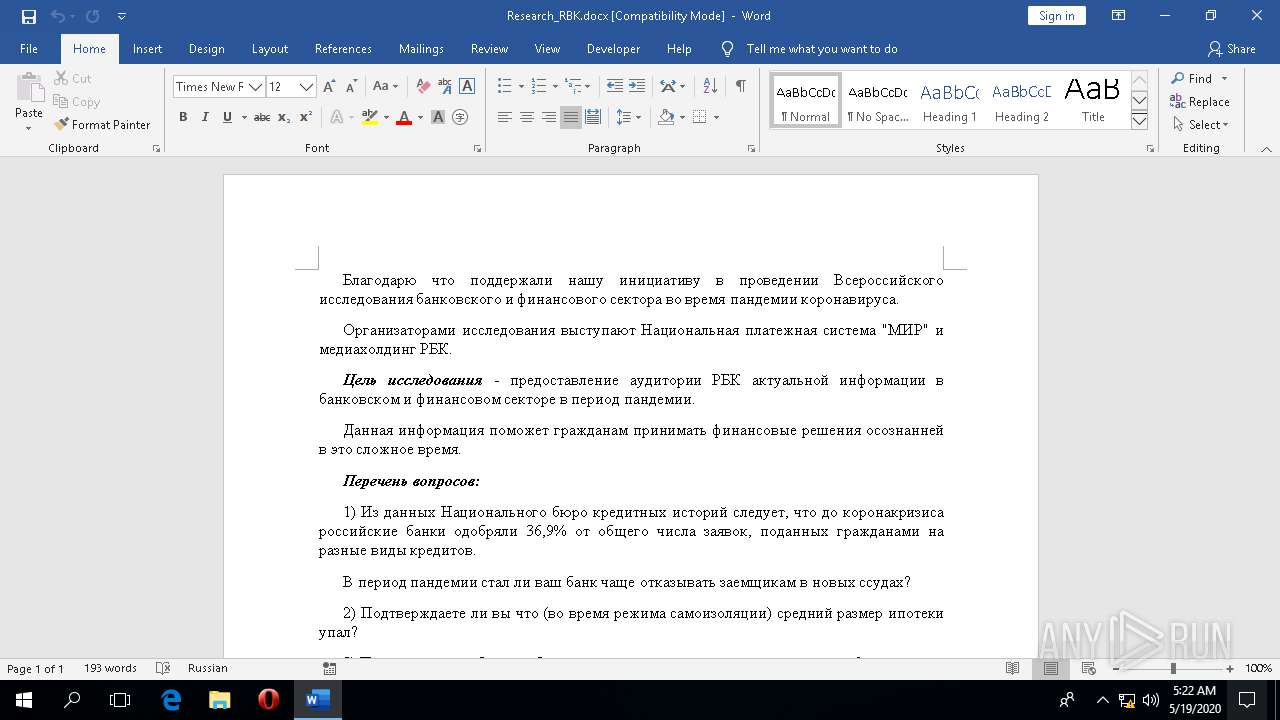Expand the Bullets list dropdown arrow
The width and height of the screenshot is (1280, 720).
click(520, 87)
